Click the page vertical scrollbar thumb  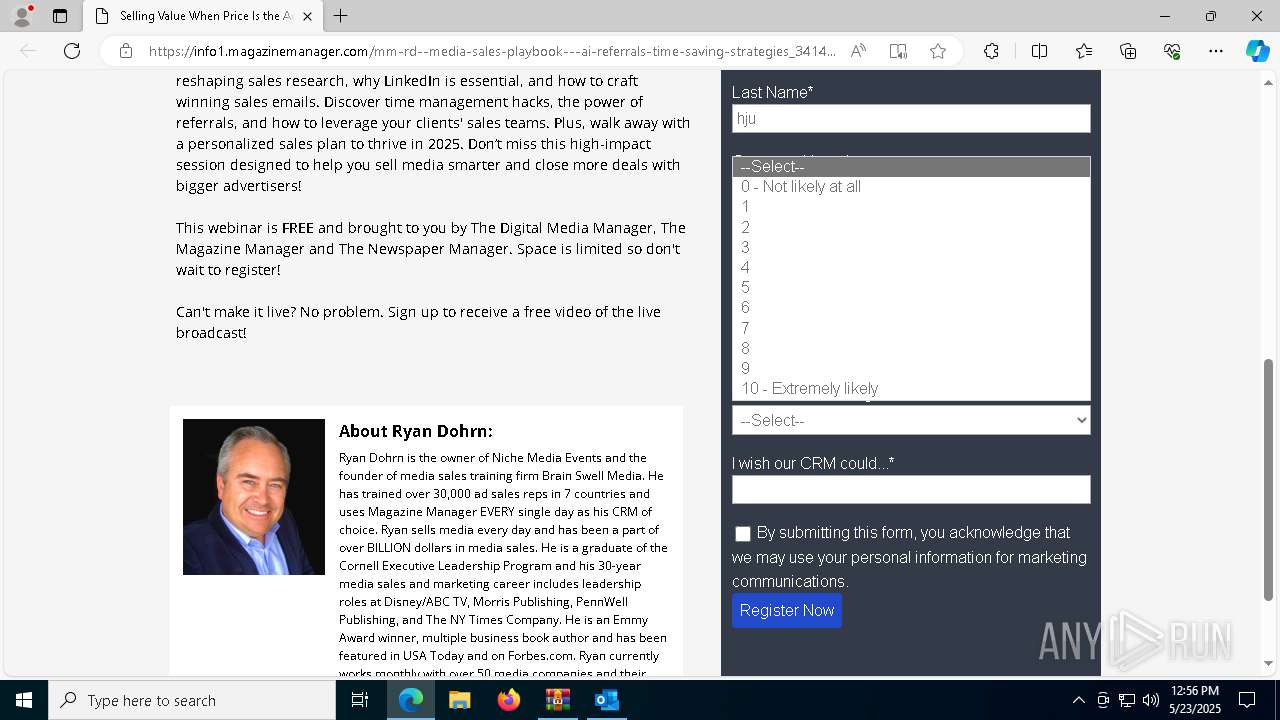1269,480
